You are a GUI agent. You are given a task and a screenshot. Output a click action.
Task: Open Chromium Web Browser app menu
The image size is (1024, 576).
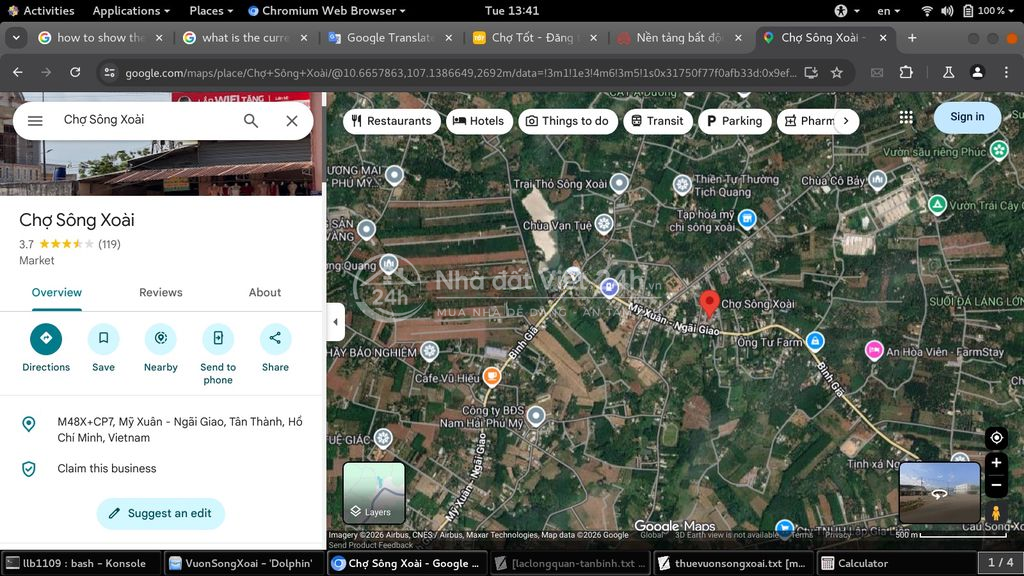click(x=327, y=10)
